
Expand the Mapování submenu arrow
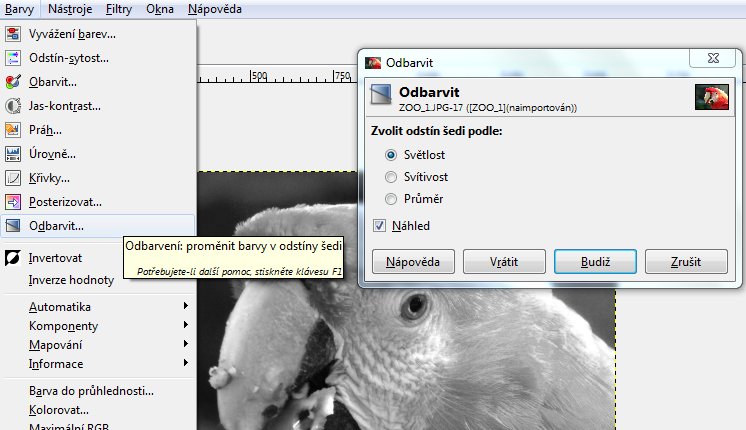tap(186, 344)
